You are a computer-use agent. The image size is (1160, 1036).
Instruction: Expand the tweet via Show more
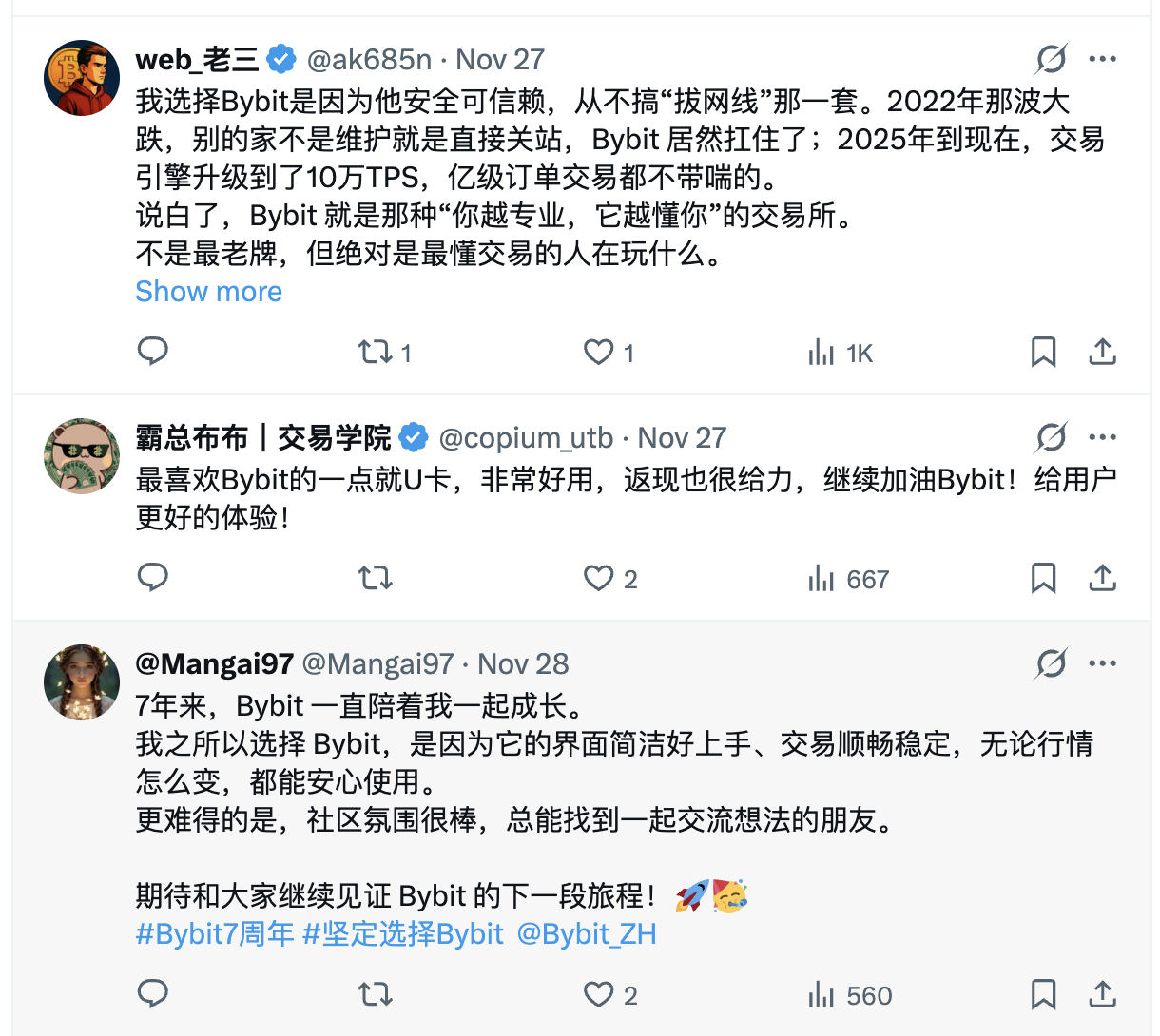[208, 291]
